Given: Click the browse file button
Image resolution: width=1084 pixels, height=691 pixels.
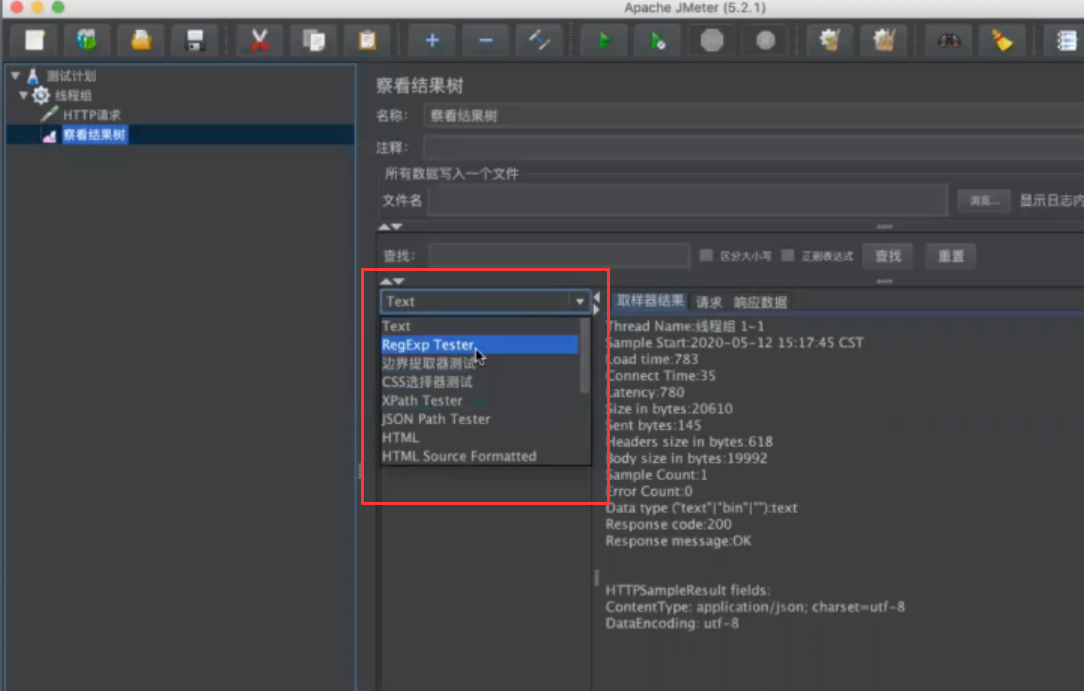Looking at the screenshot, I should click(984, 200).
